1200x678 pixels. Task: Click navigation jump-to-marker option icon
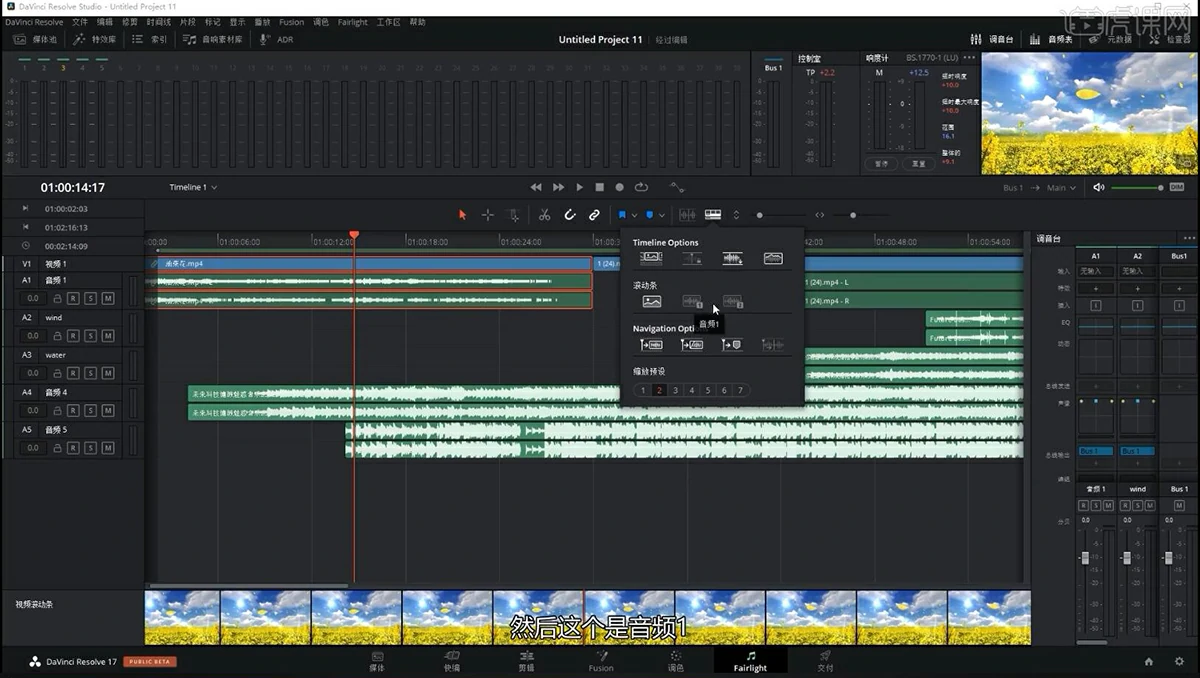tap(733, 344)
